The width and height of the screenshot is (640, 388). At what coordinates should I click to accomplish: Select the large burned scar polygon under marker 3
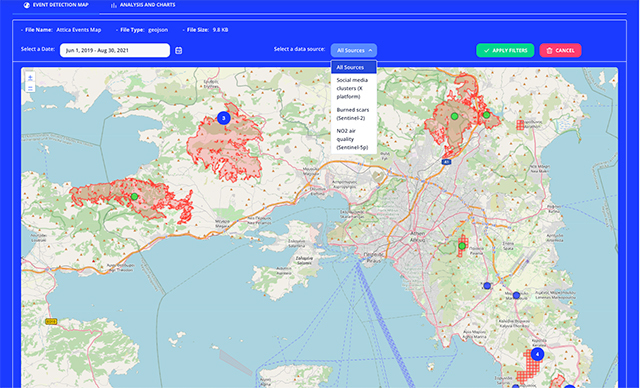[x=225, y=143]
